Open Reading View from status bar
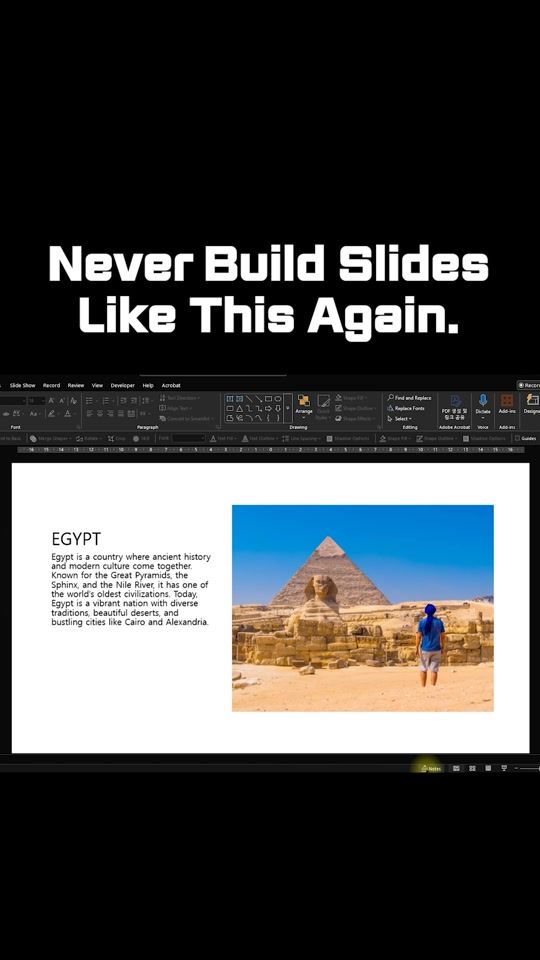Image resolution: width=540 pixels, height=960 pixels. (488, 768)
